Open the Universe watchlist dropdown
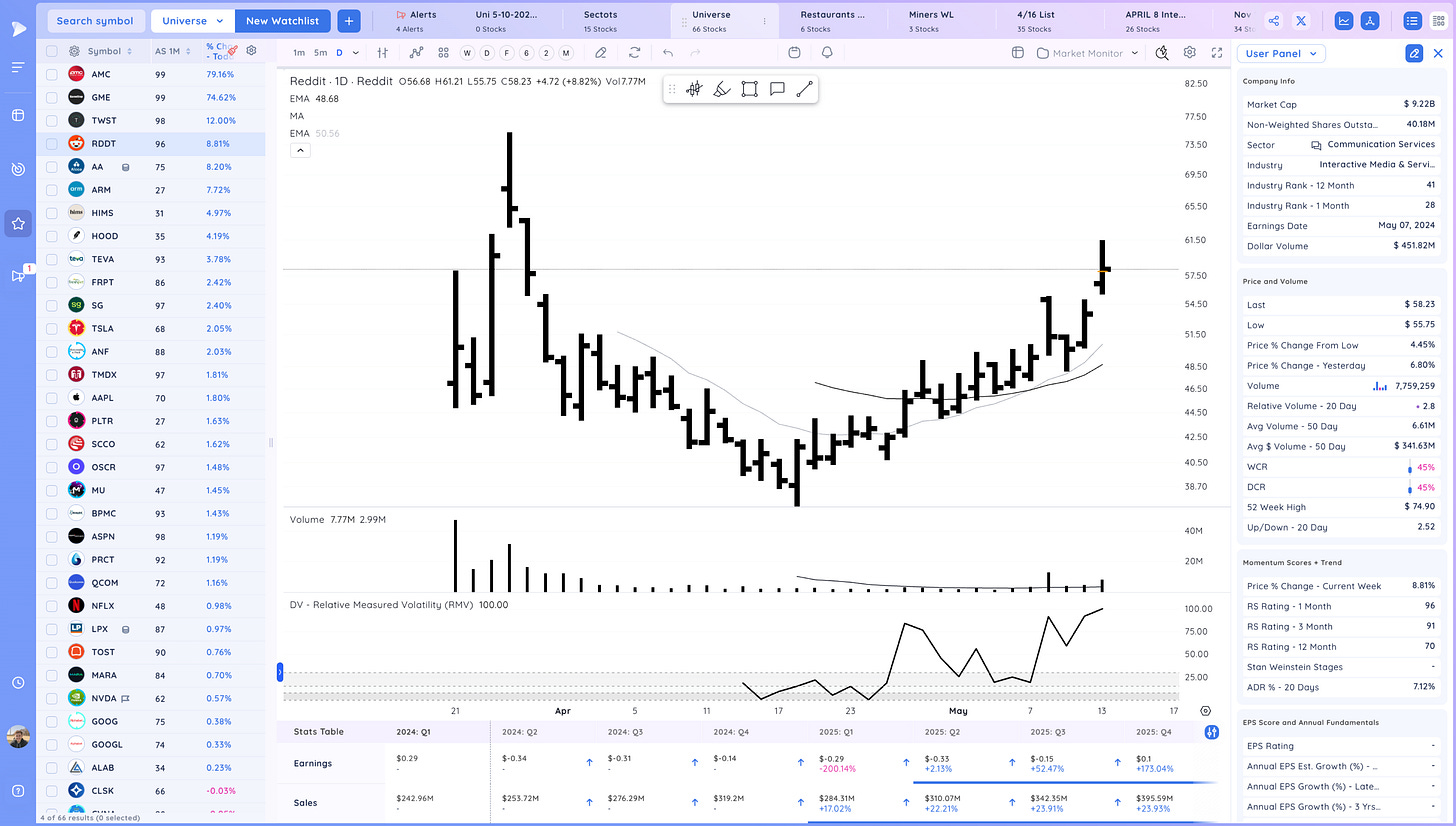This screenshot has width=1456, height=826. click(193, 20)
